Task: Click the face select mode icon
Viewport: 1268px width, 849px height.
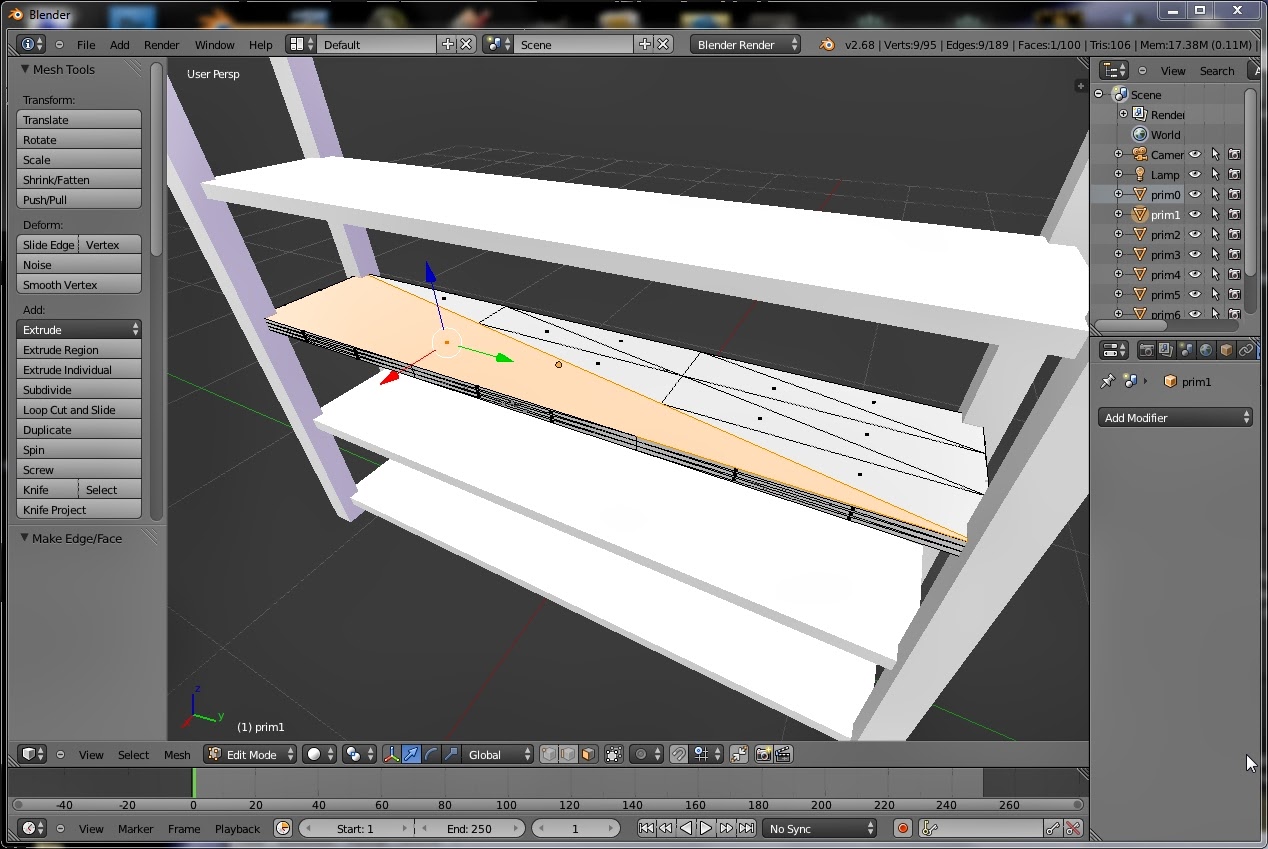Action: click(588, 755)
